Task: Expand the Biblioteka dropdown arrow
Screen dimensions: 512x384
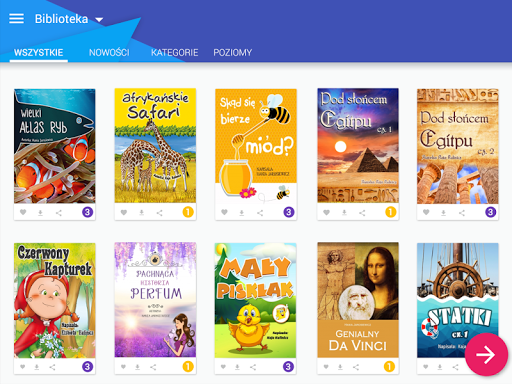Action: [99, 20]
